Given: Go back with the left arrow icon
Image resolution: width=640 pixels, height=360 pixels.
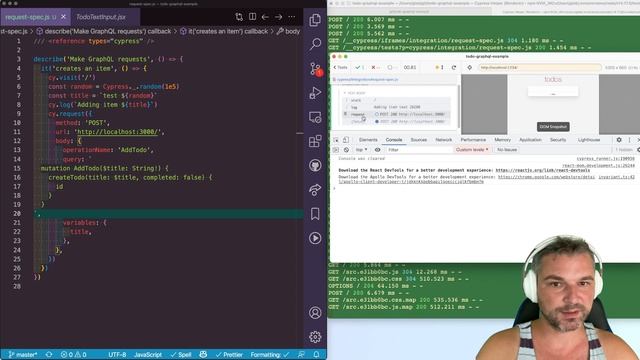Looking at the screenshot, I should point(265,17).
